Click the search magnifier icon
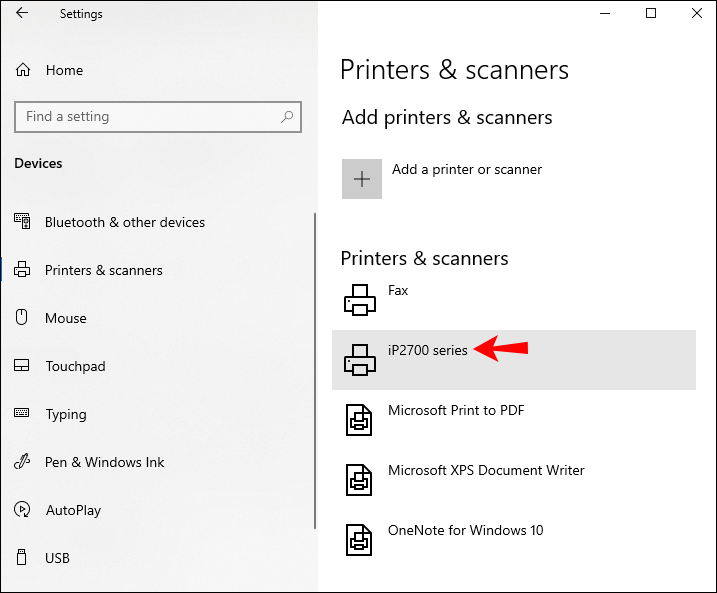 [287, 117]
